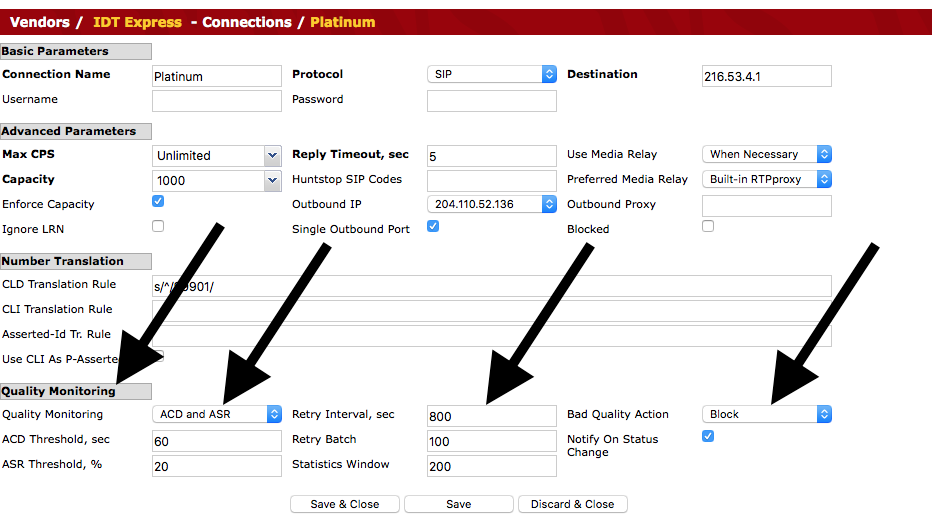Open the Bad Quality Action dropdown
Viewport: 932px width, 529px height.
766,414
